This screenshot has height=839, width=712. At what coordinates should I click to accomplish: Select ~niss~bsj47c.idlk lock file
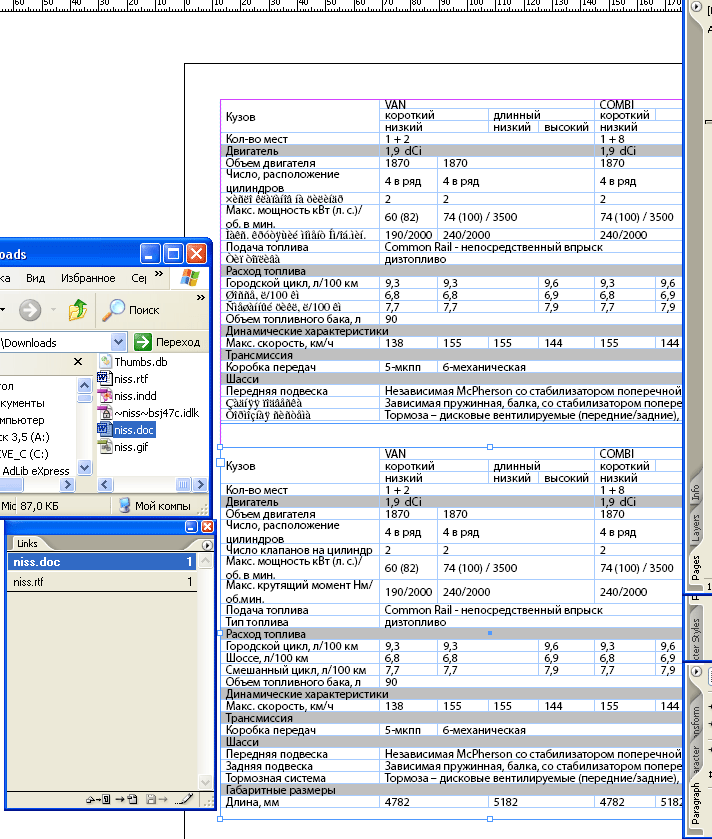149,413
